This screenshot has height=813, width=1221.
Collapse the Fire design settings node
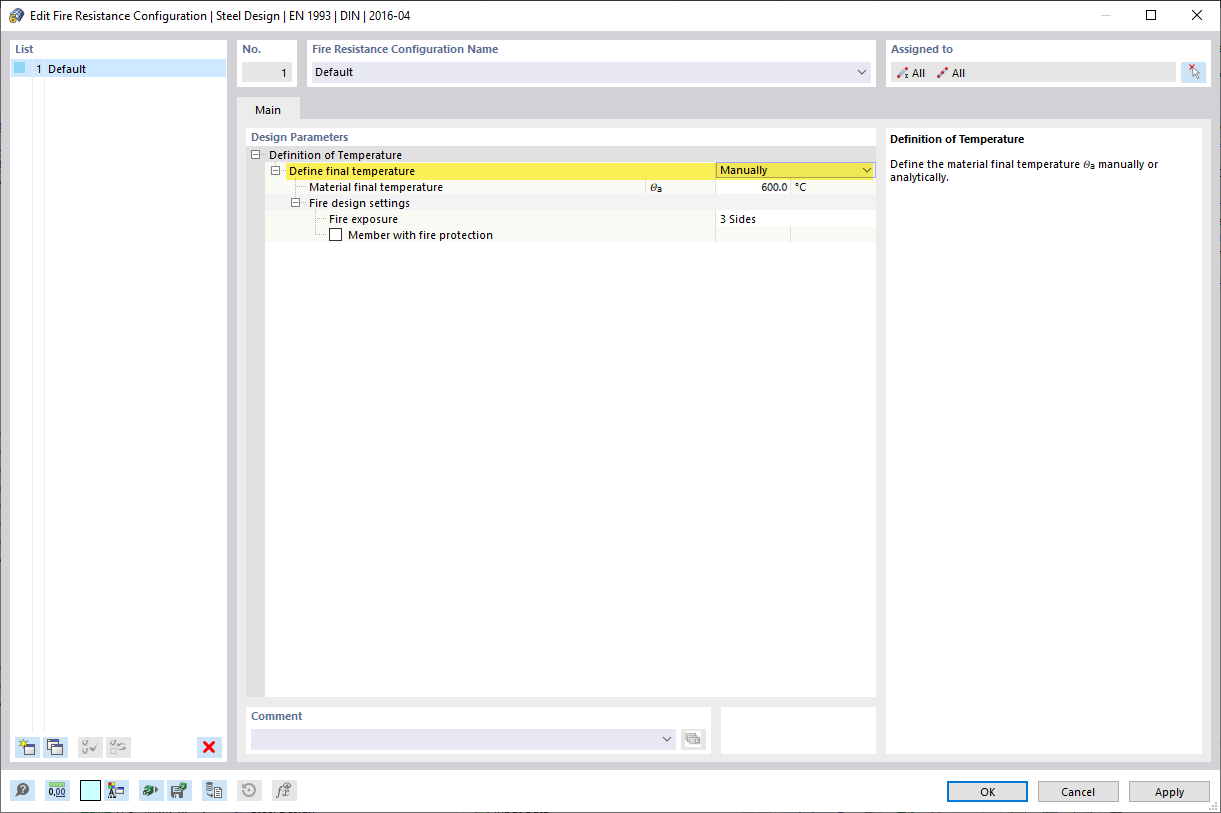tap(295, 203)
